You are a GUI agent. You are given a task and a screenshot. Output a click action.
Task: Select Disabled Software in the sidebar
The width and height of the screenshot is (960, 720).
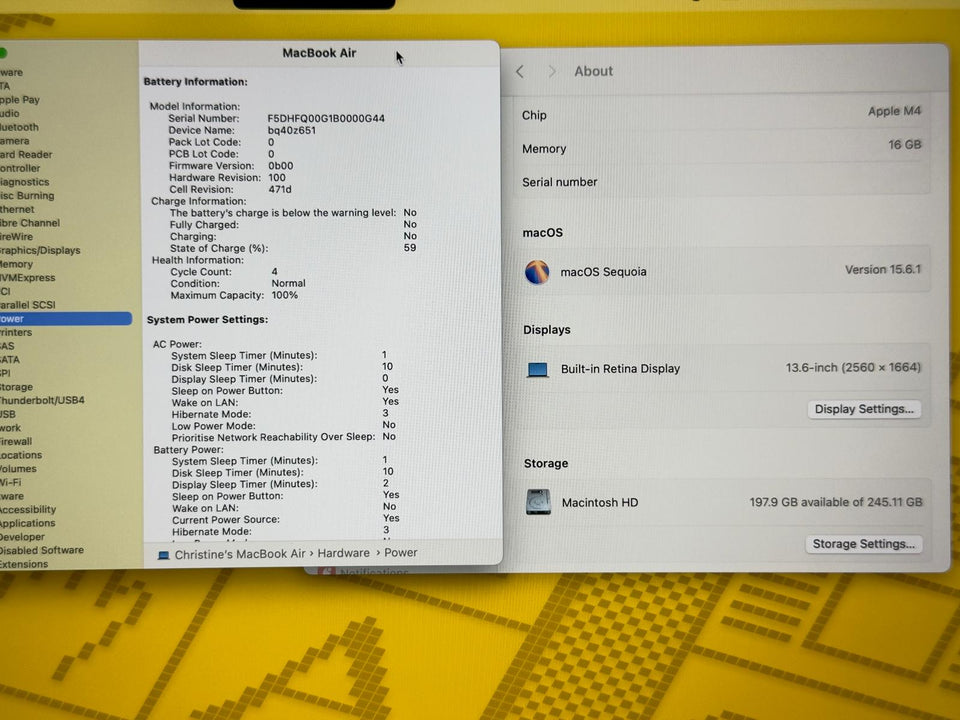click(42, 550)
